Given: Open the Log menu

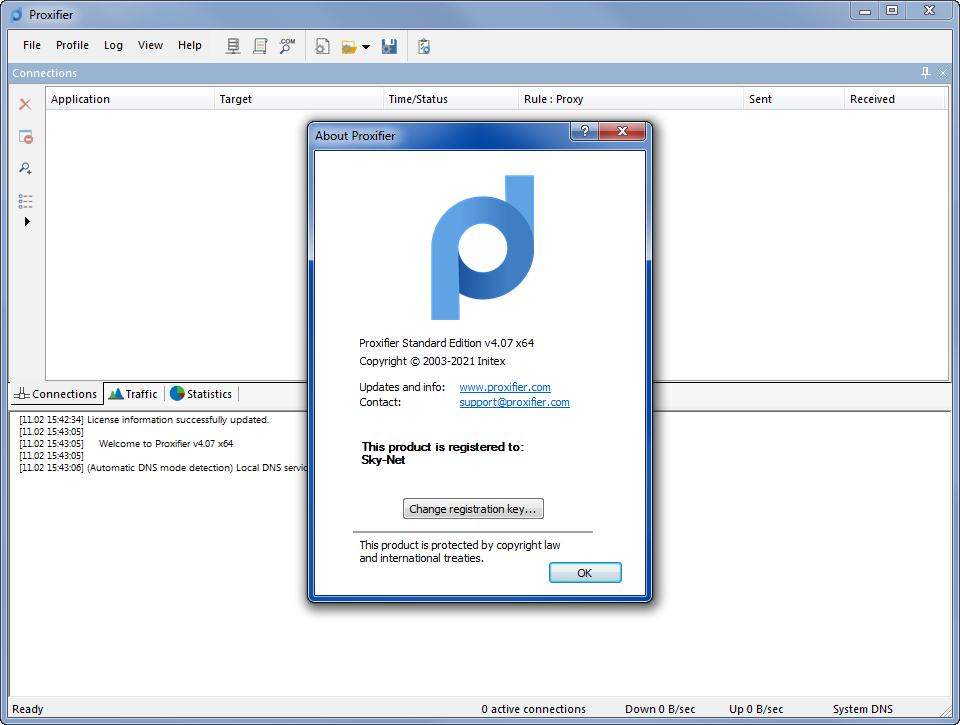Looking at the screenshot, I should pyautogui.click(x=113, y=45).
